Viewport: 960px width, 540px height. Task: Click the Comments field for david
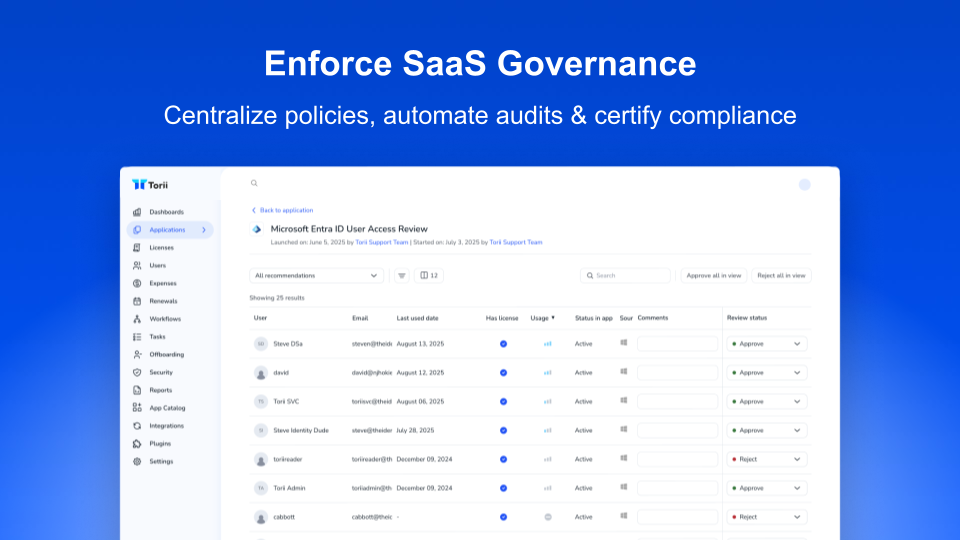[677, 373]
